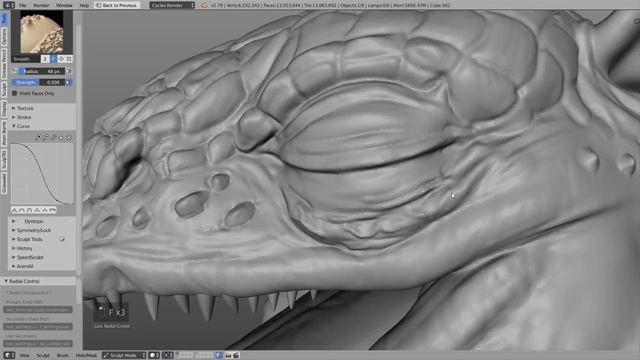
Task: Click the curve zoom in icon
Action: [38, 138]
